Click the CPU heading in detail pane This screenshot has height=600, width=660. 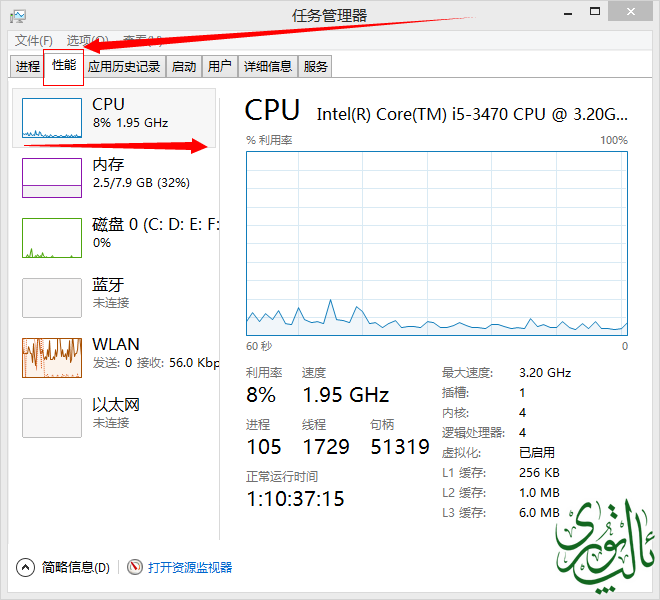click(272, 110)
